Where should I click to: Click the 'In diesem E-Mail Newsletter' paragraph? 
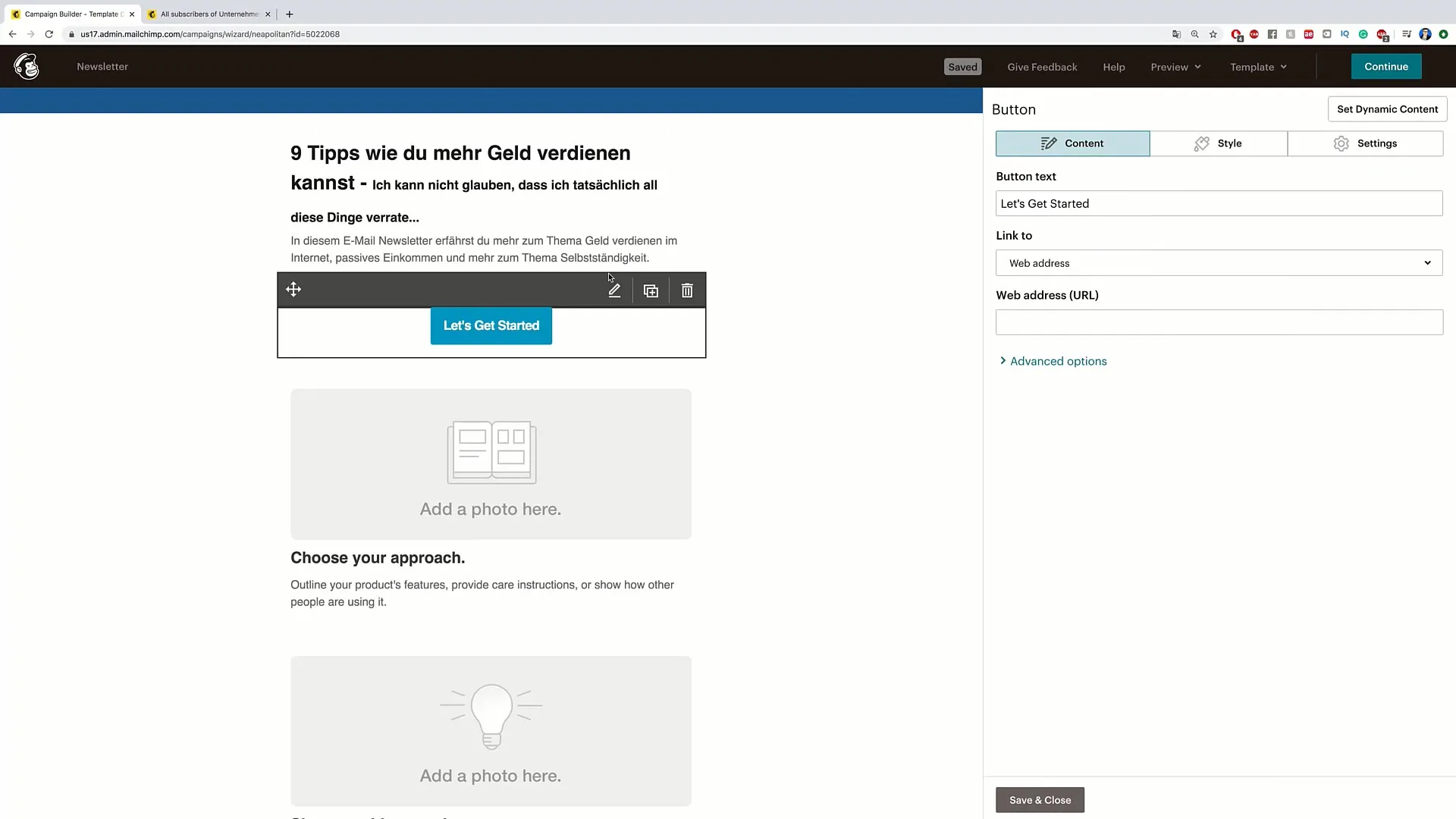pos(484,249)
